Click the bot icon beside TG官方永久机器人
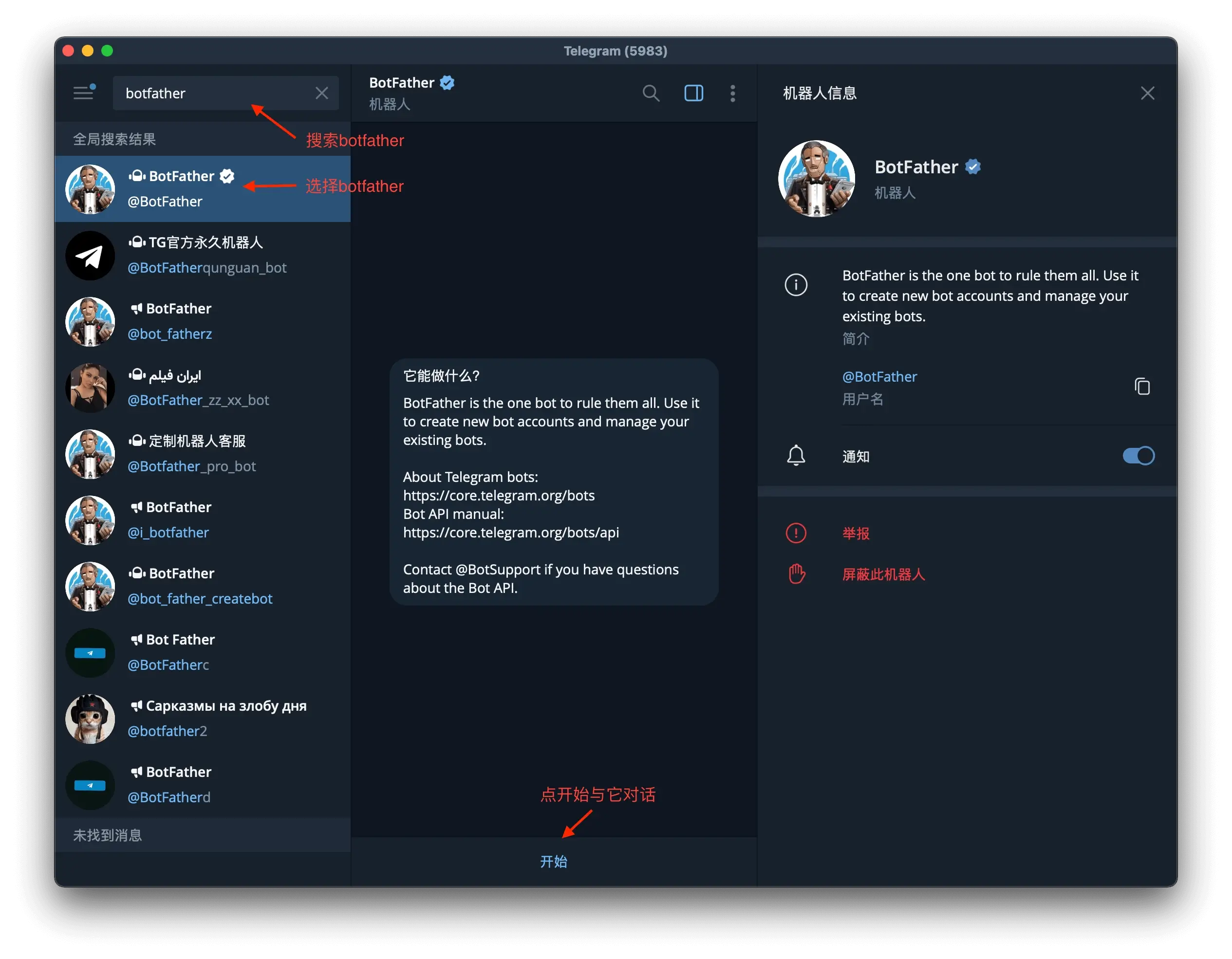 click(x=136, y=242)
